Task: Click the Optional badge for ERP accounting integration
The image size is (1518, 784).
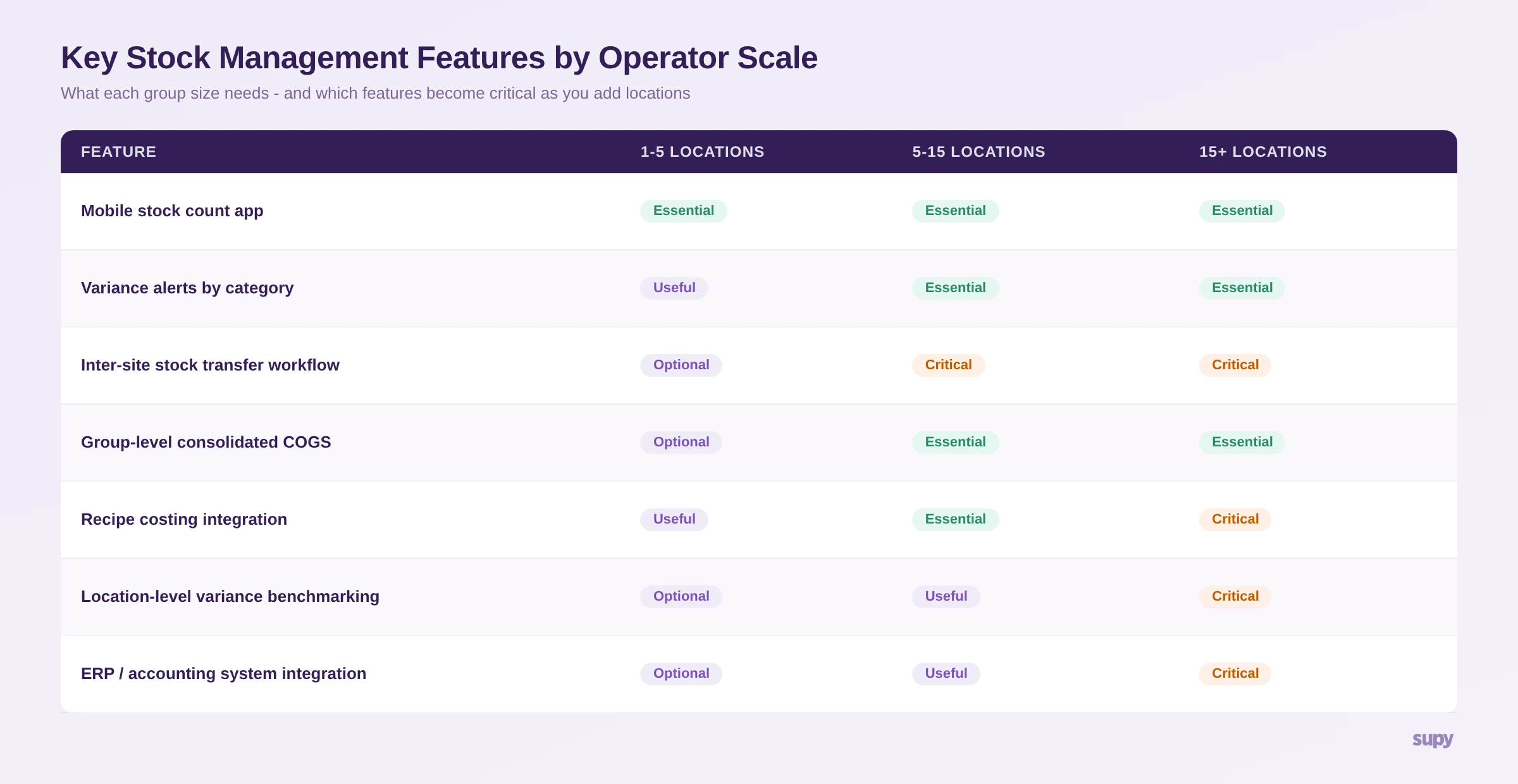Action: tap(681, 673)
